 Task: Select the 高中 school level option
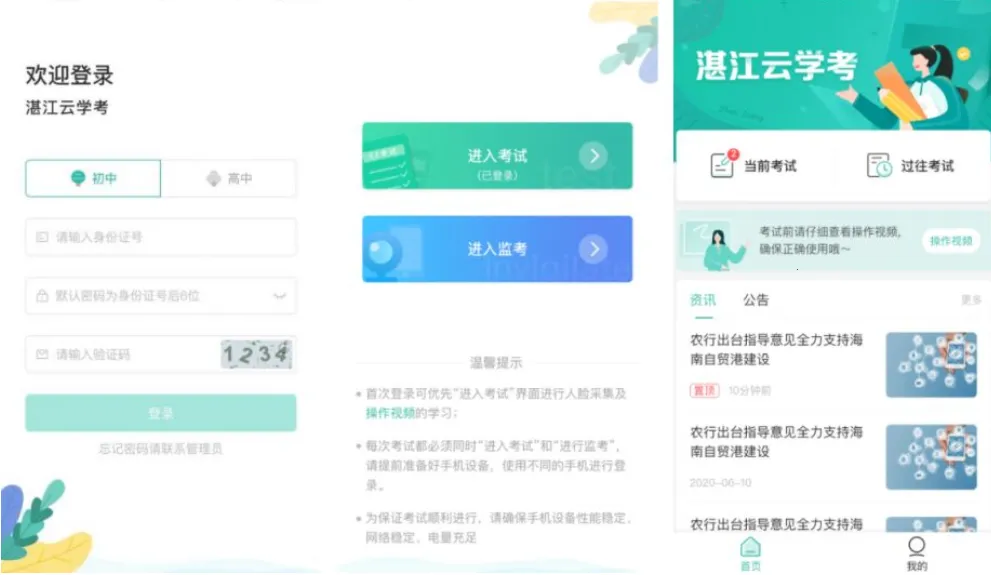tap(229, 178)
